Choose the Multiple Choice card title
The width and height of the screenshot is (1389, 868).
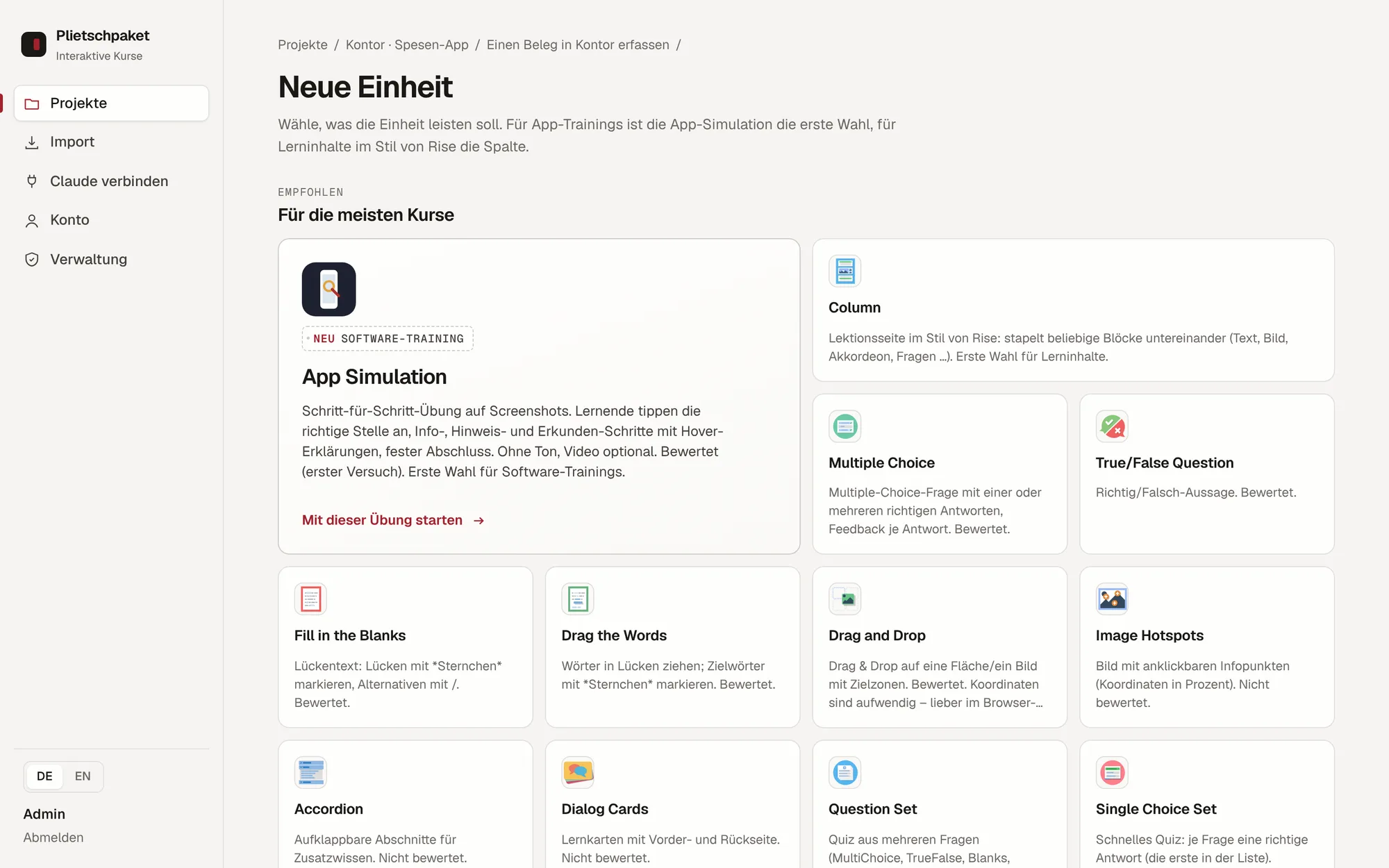click(881, 463)
